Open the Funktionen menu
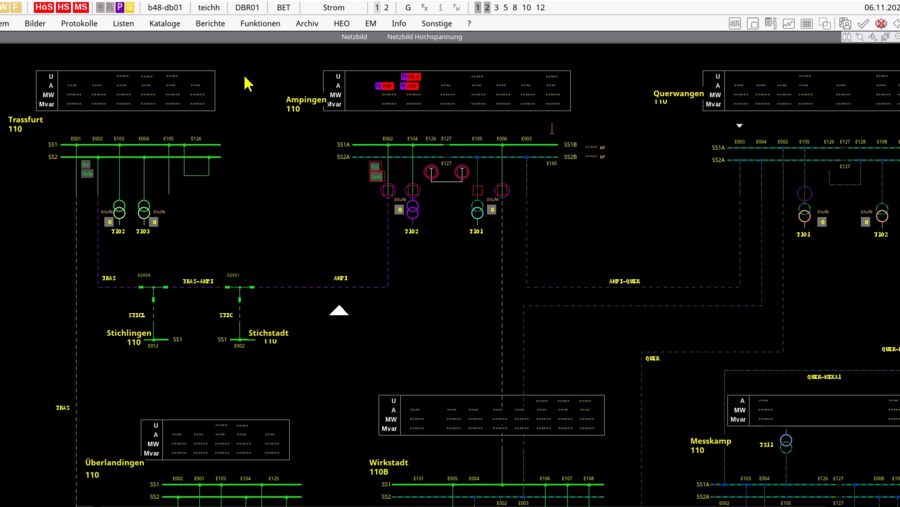The height and width of the screenshot is (507, 900). (260, 23)
